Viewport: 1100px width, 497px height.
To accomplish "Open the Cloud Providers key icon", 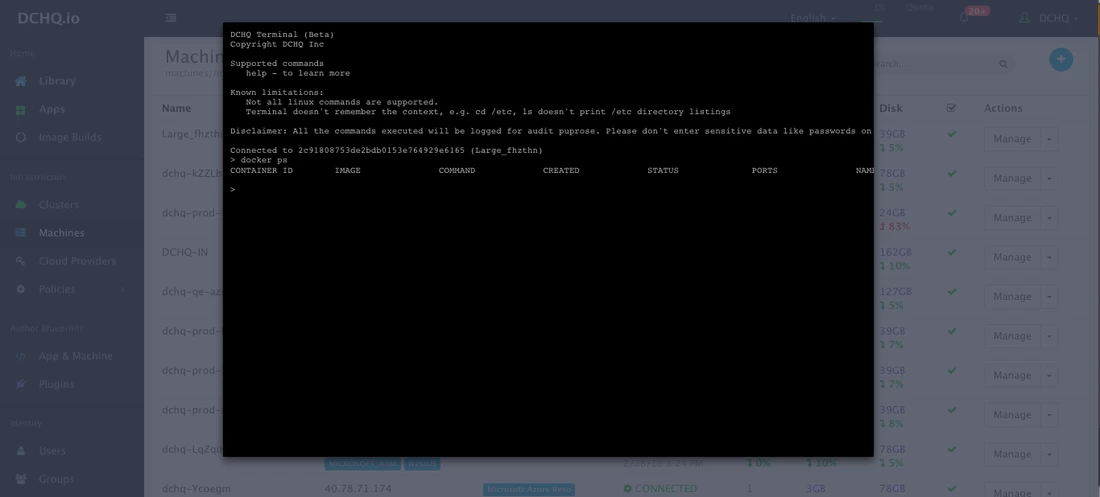I will [21, 261].
